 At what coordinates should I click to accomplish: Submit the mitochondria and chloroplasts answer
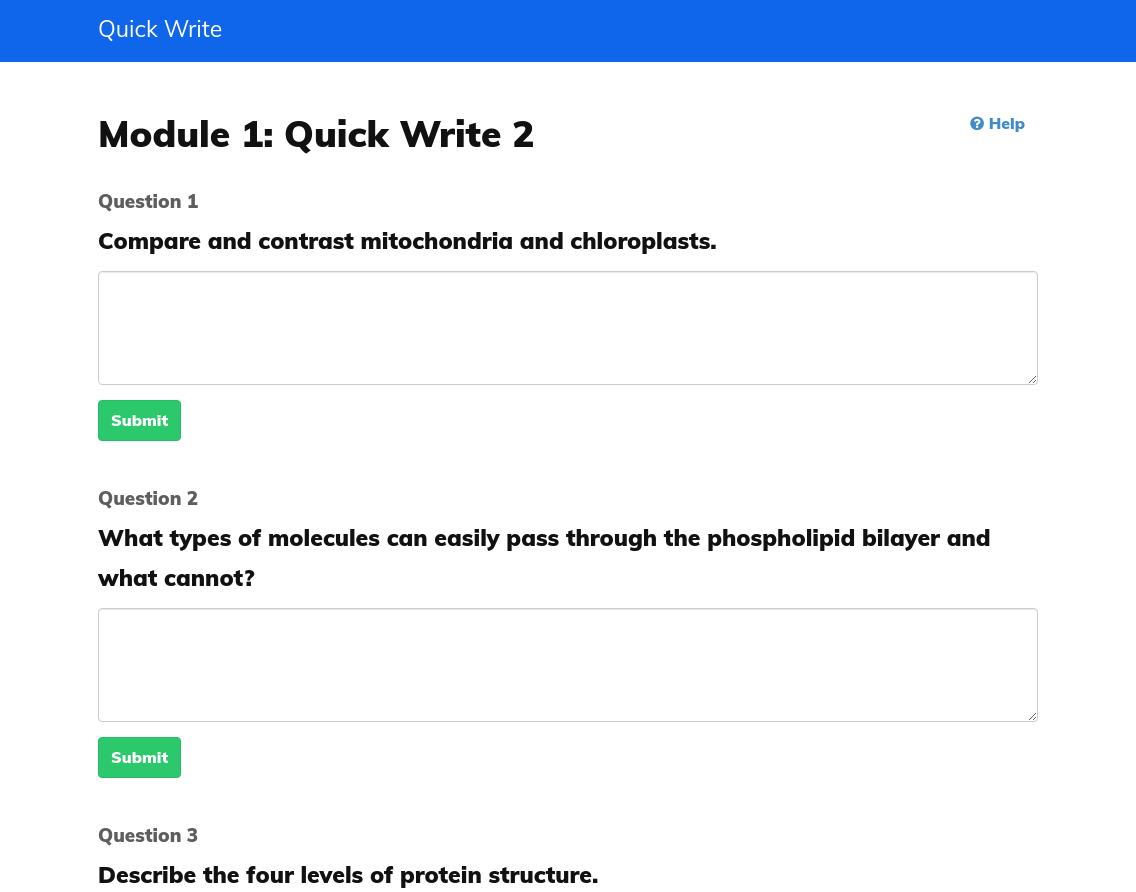(139, 421)
